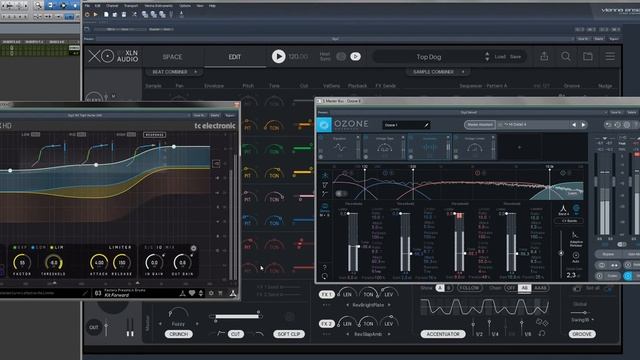The image size is (640, 360).
Task: Go to previous Ozone preset
Action: (x=574, y=124)
